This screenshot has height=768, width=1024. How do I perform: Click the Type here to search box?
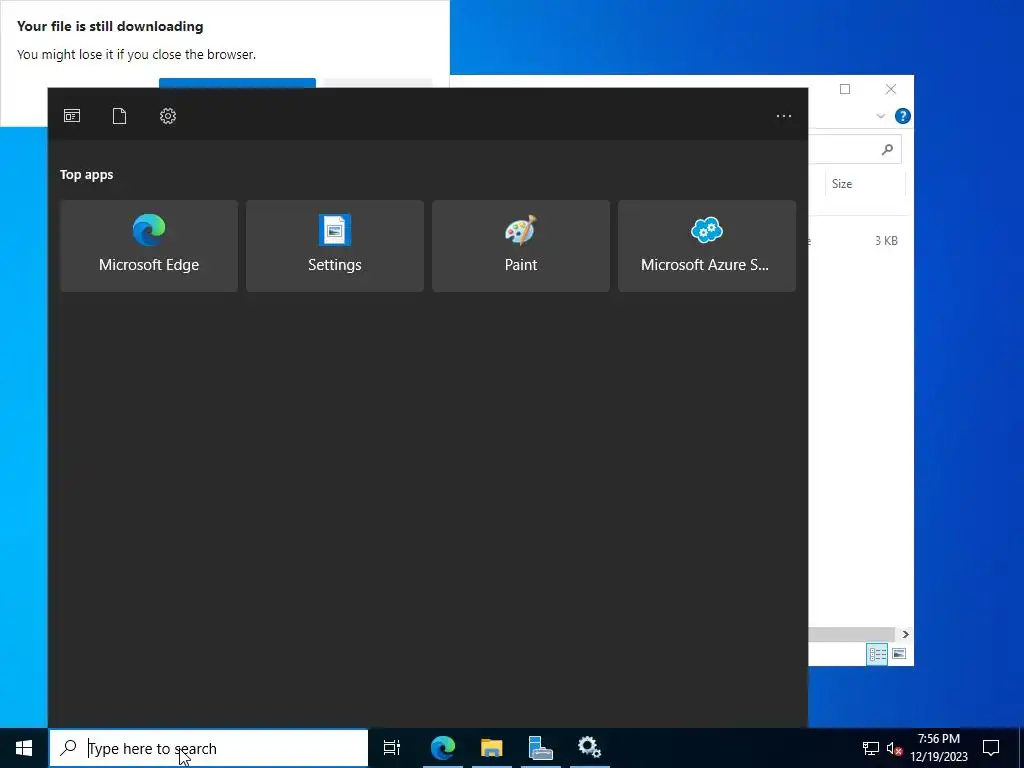pyautogui.click(x=209, y=748)
